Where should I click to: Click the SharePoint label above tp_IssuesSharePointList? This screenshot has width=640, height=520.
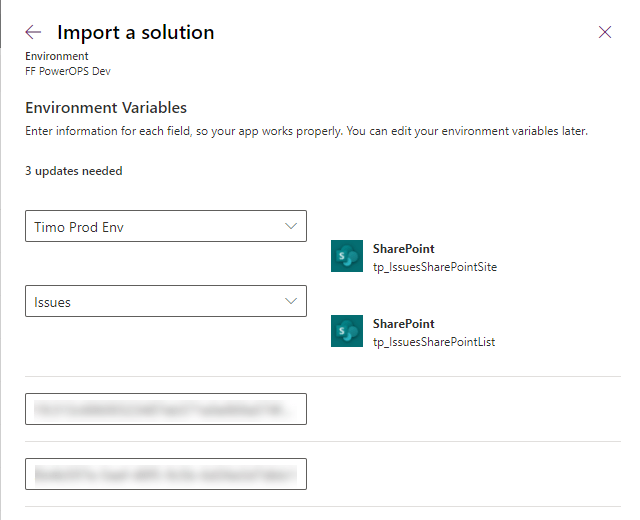pos(403,324)
